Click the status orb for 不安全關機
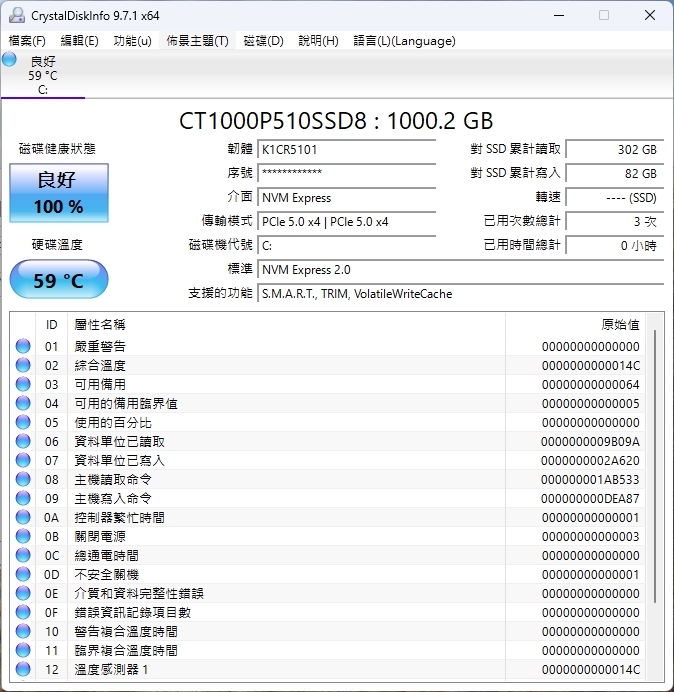 coord(23,575)
